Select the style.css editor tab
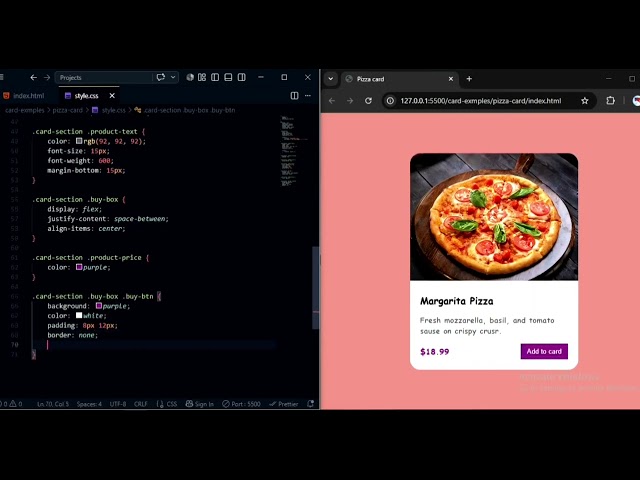The image size is (640, 480). 87,96
